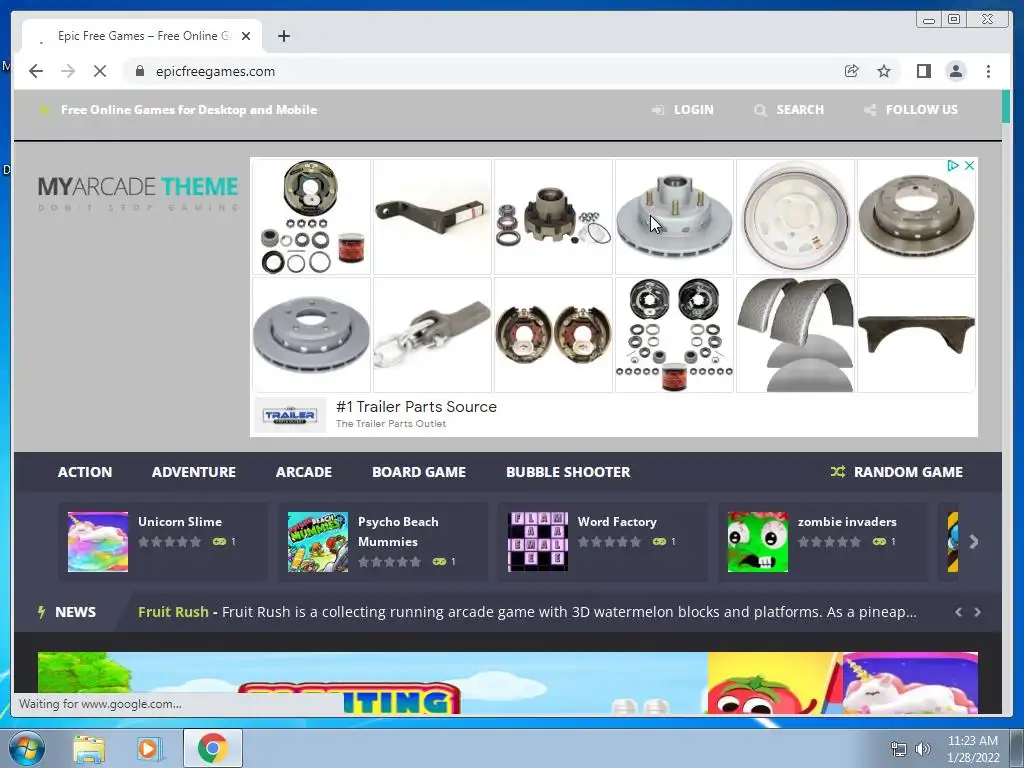Screen dimensions: 1024x768
Task: Click the browser forward arrow
Action: [x=68, y=71]
